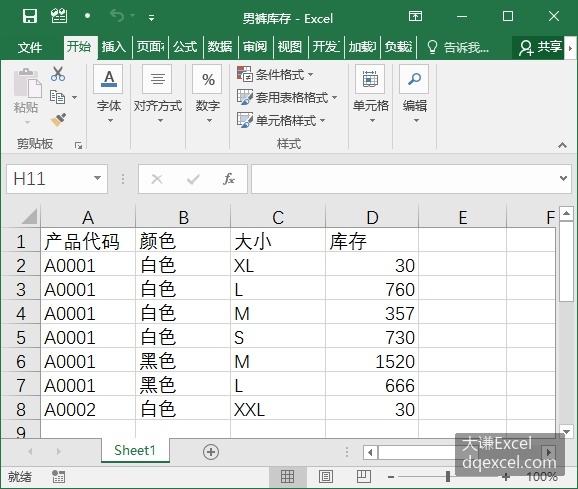Switch to the 公式 tab

pyautogui.click(x=185, y=47)
